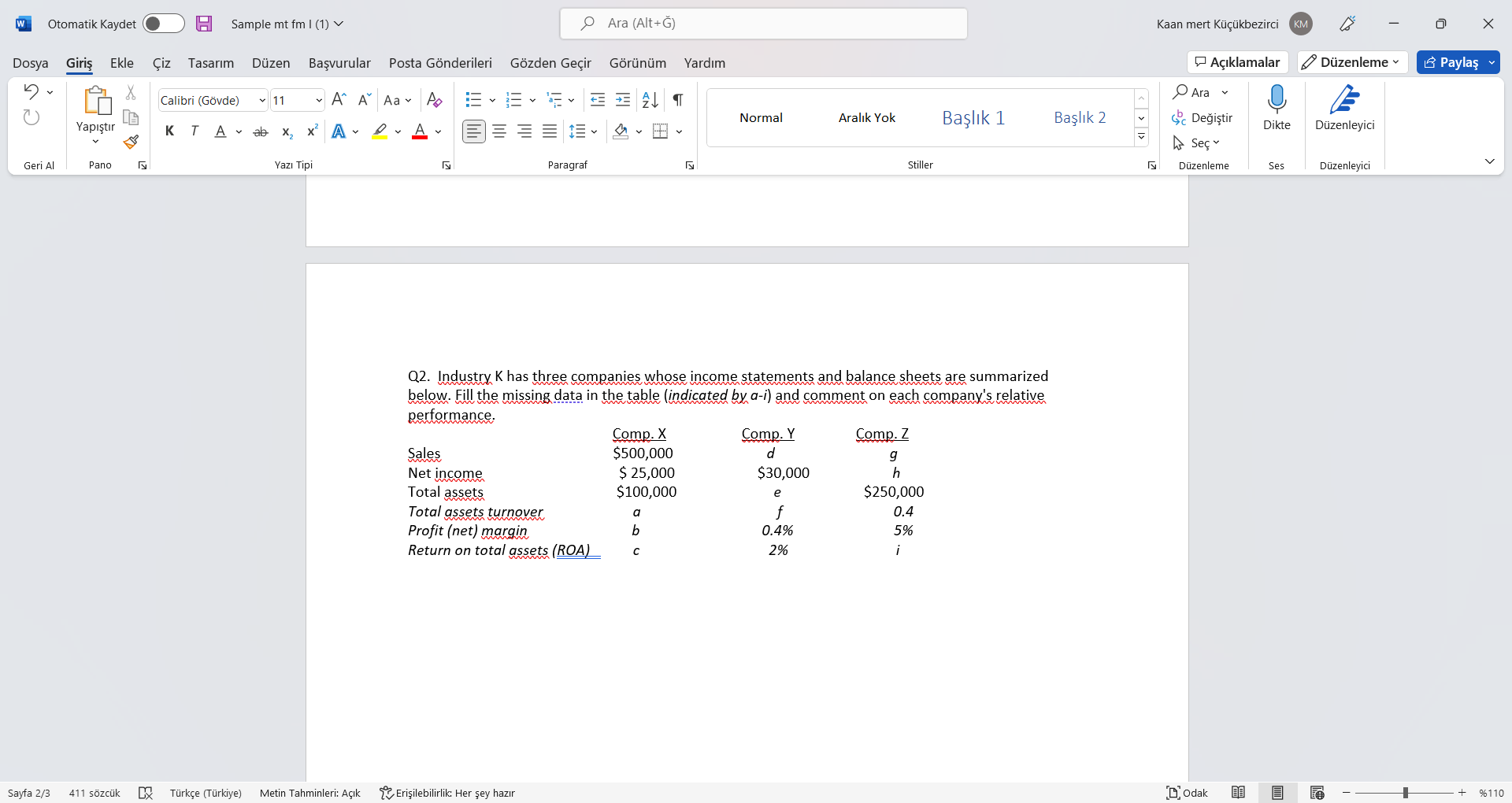Image resolution: width=1512 pixels, height=803 pixels.
Task: Switch to Web Layout view icon
Action: tap(1317, 793)
